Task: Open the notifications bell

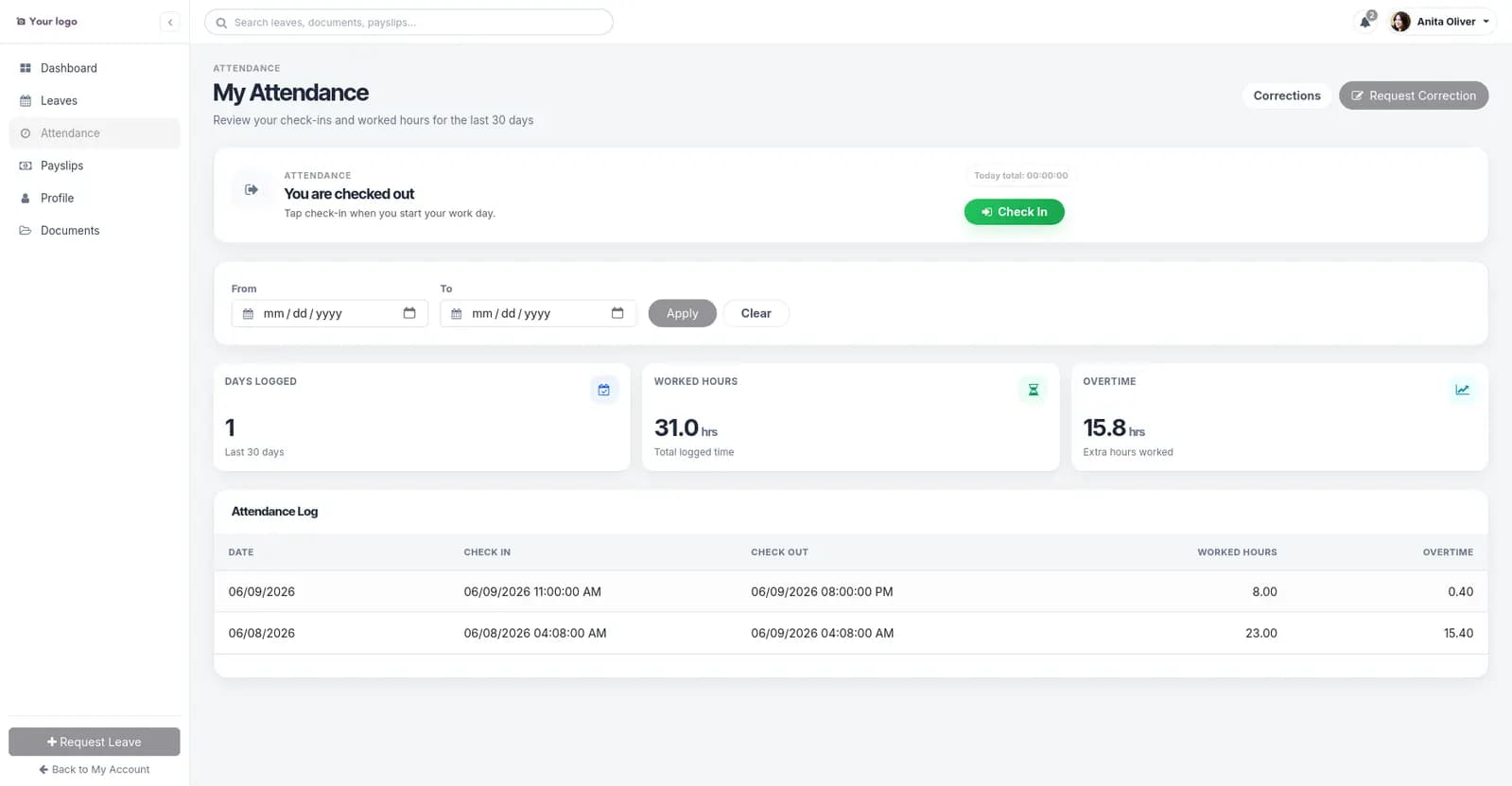Action: click(1365, 22)
